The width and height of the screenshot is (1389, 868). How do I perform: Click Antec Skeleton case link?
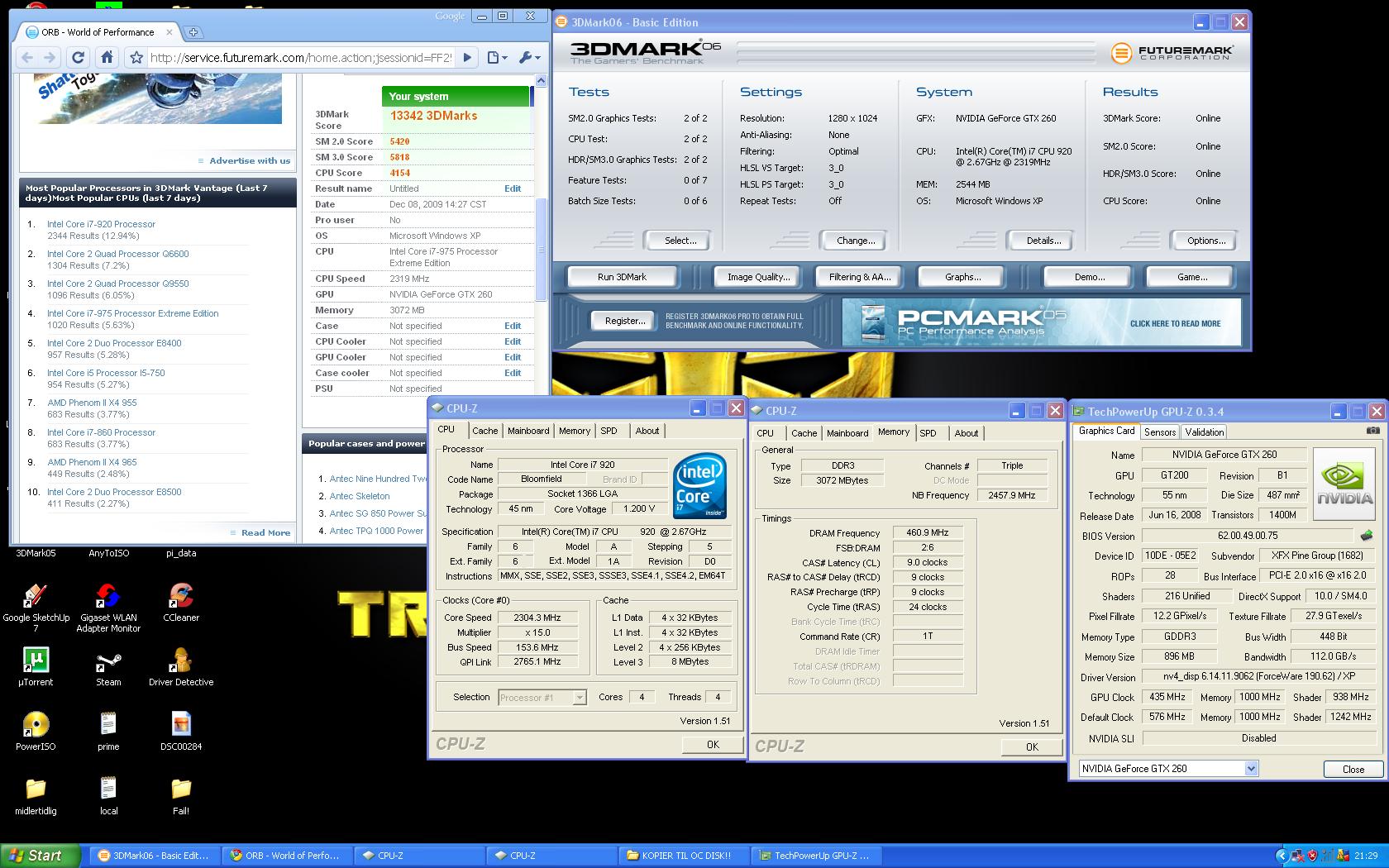click(360, 496)
